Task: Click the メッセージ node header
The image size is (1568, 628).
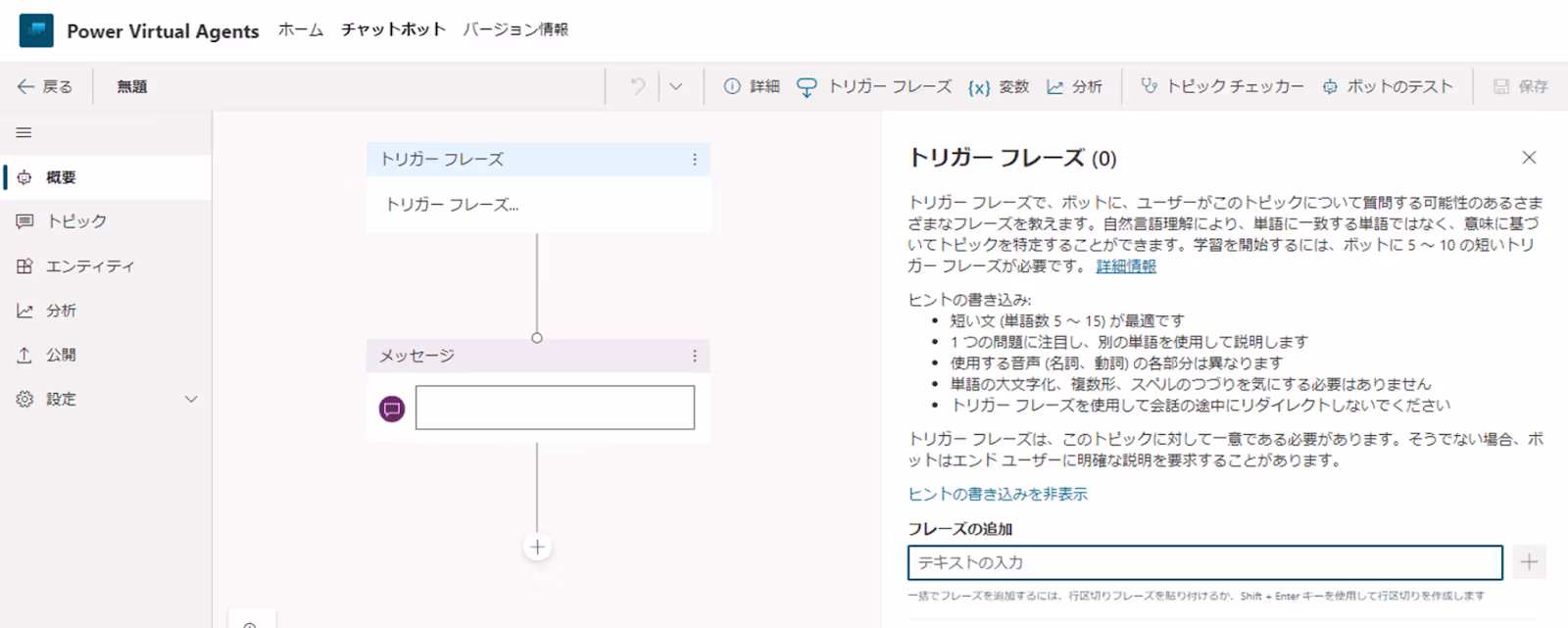Action: coord(538,356)
